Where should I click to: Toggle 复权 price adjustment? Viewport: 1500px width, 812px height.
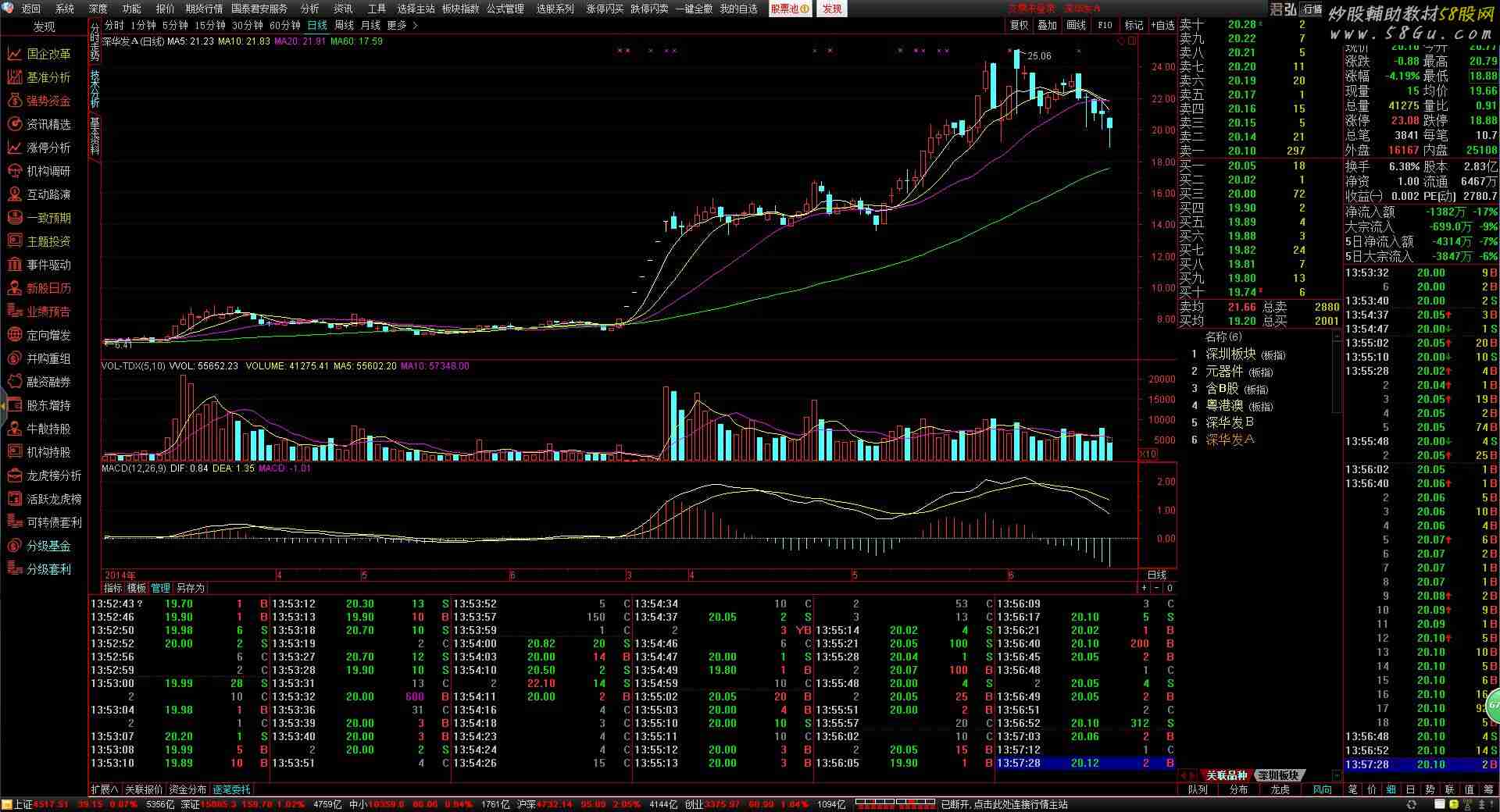click(x=1020, y=26)
